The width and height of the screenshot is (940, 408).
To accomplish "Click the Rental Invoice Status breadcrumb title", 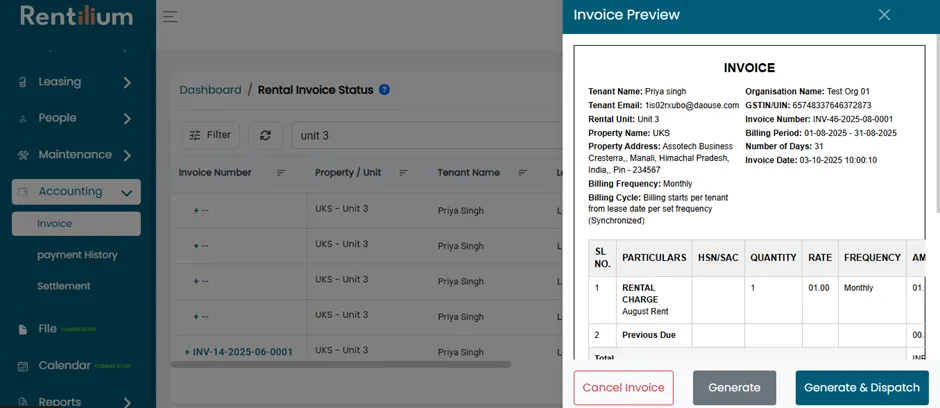I will (x=315, y=90).
